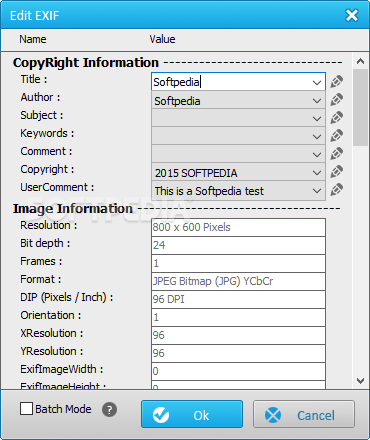The width and height of the screenshot is (370, 440).
Task: Click the Frames value field
Action: click(238, 263)
